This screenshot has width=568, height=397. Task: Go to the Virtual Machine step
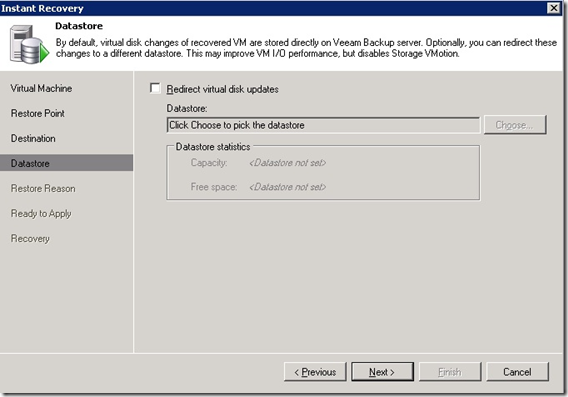[x=41, y=88]
